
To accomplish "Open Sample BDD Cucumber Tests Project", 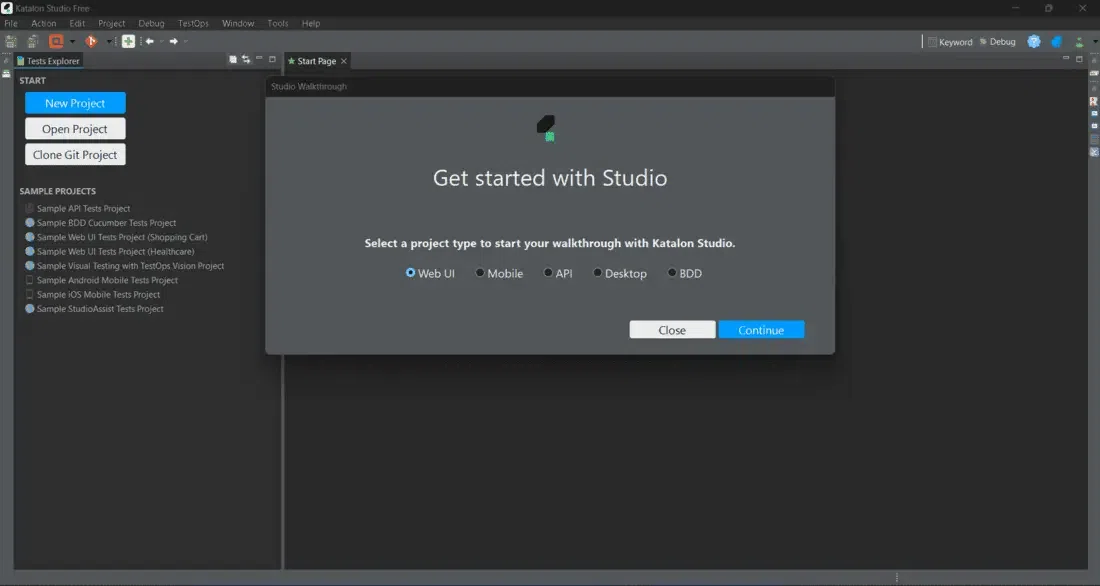I will pyautogui.click(x=100, y=222).
